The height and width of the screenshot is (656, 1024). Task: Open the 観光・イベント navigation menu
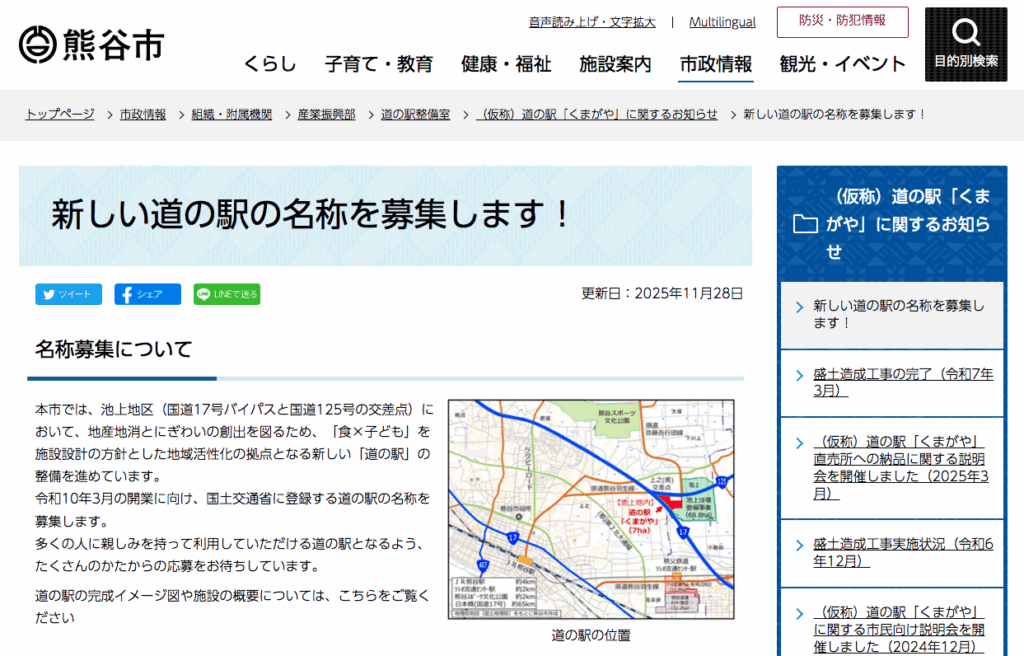[x=842, y=65]
